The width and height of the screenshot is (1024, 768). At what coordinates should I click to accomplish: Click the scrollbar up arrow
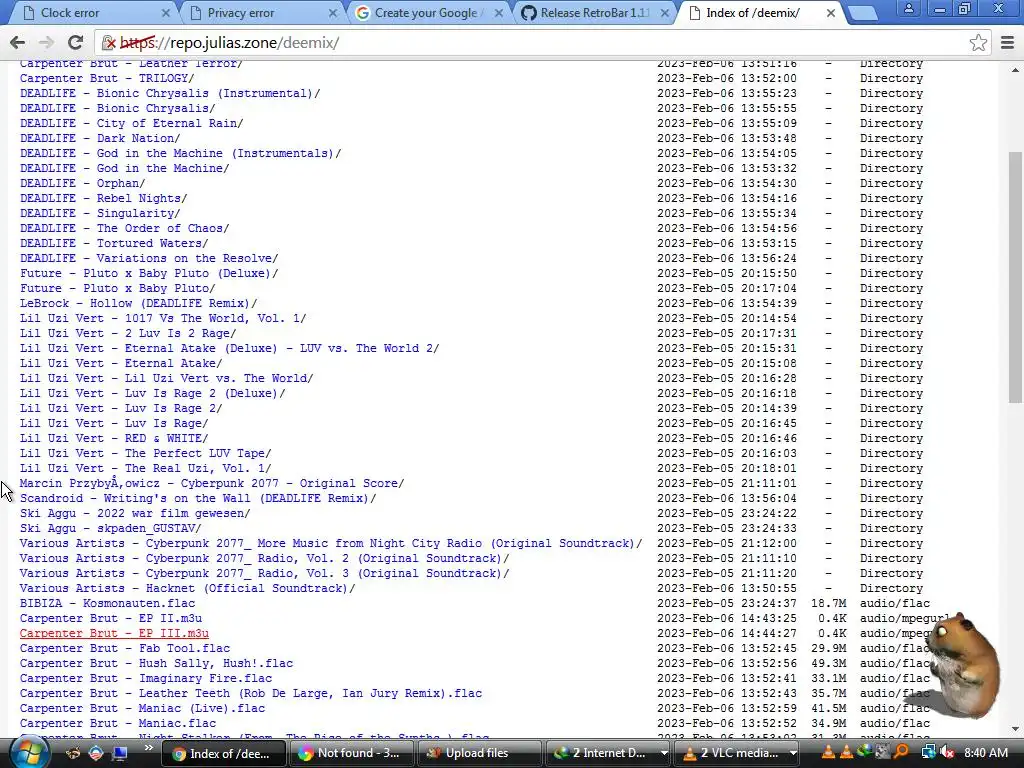[1015, 69]
